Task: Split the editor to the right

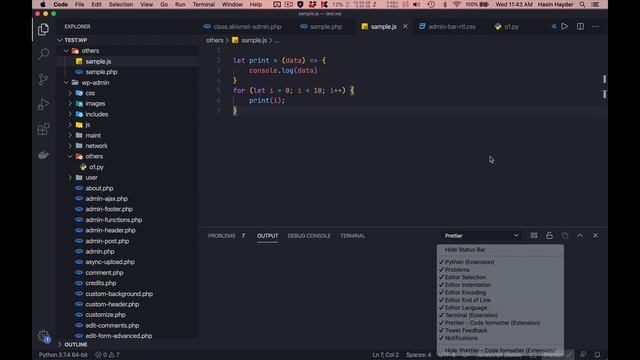Action: point(580,27)
